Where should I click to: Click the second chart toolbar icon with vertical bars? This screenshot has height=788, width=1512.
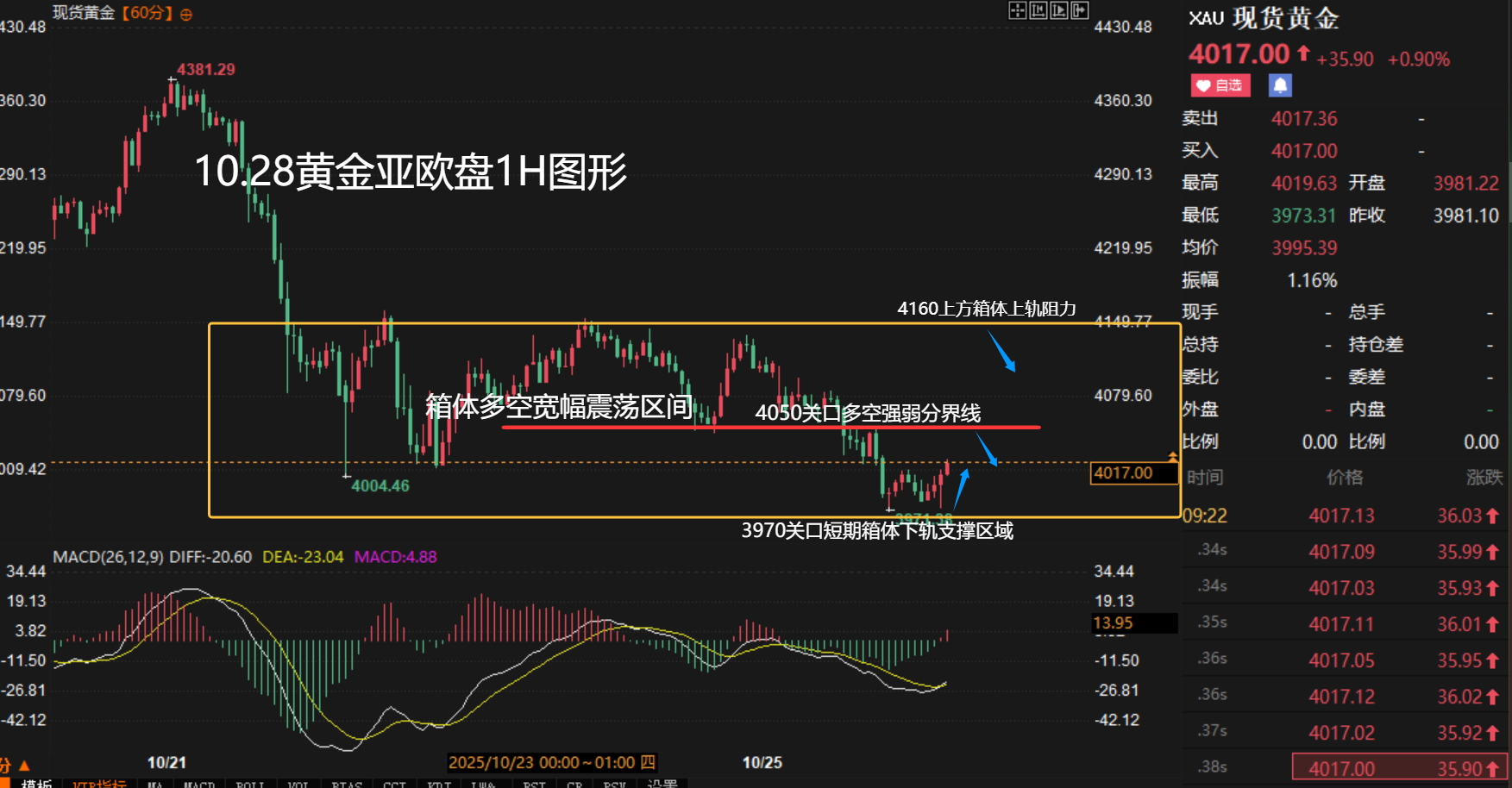click(x=1038, y=10)
